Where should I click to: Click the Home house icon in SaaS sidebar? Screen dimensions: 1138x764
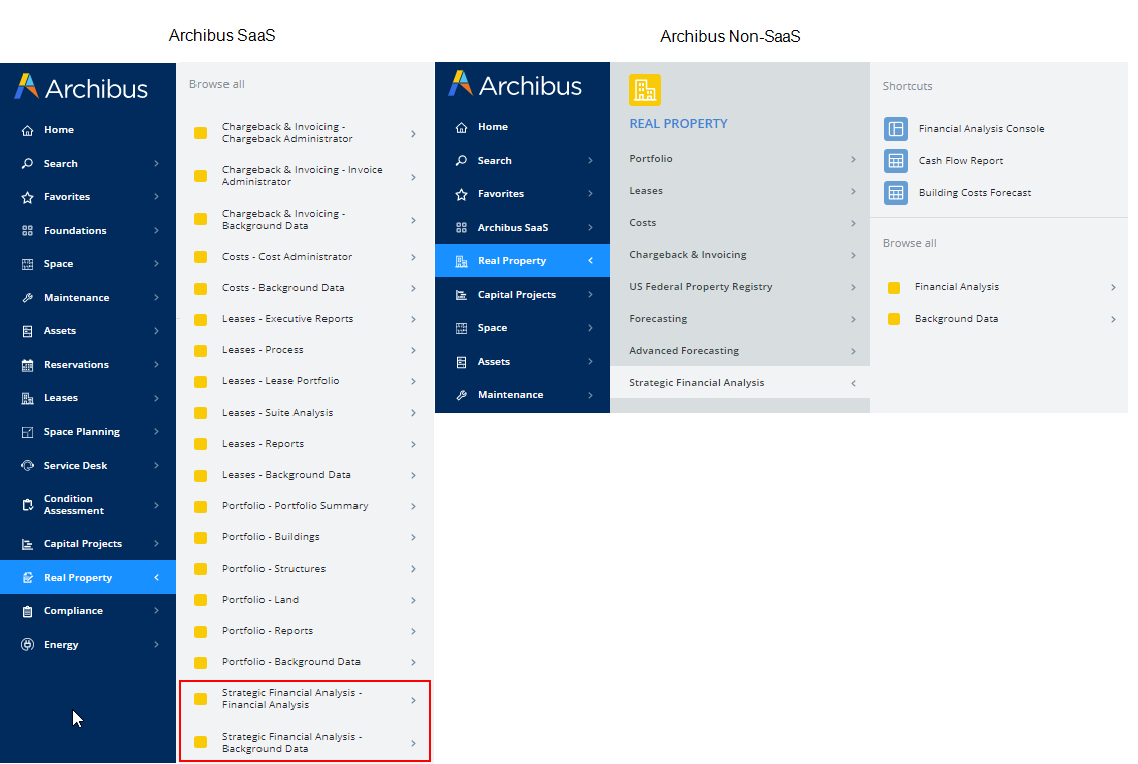tap(28, 130)
